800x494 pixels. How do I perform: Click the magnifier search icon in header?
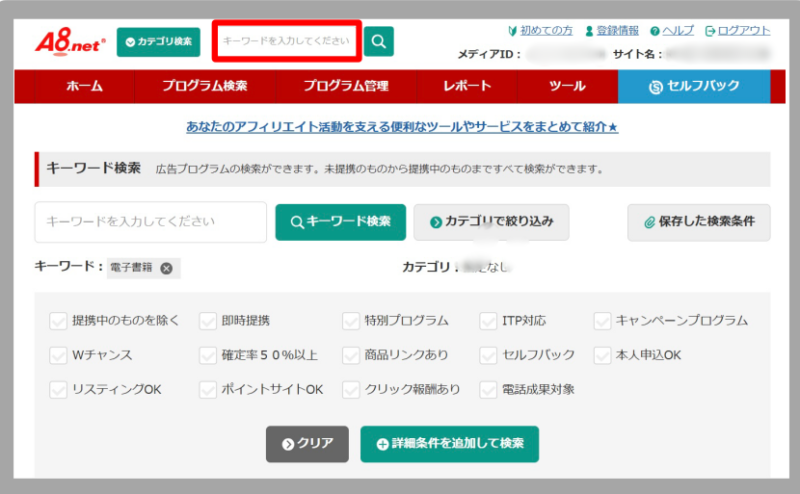(x=379, y=41)
